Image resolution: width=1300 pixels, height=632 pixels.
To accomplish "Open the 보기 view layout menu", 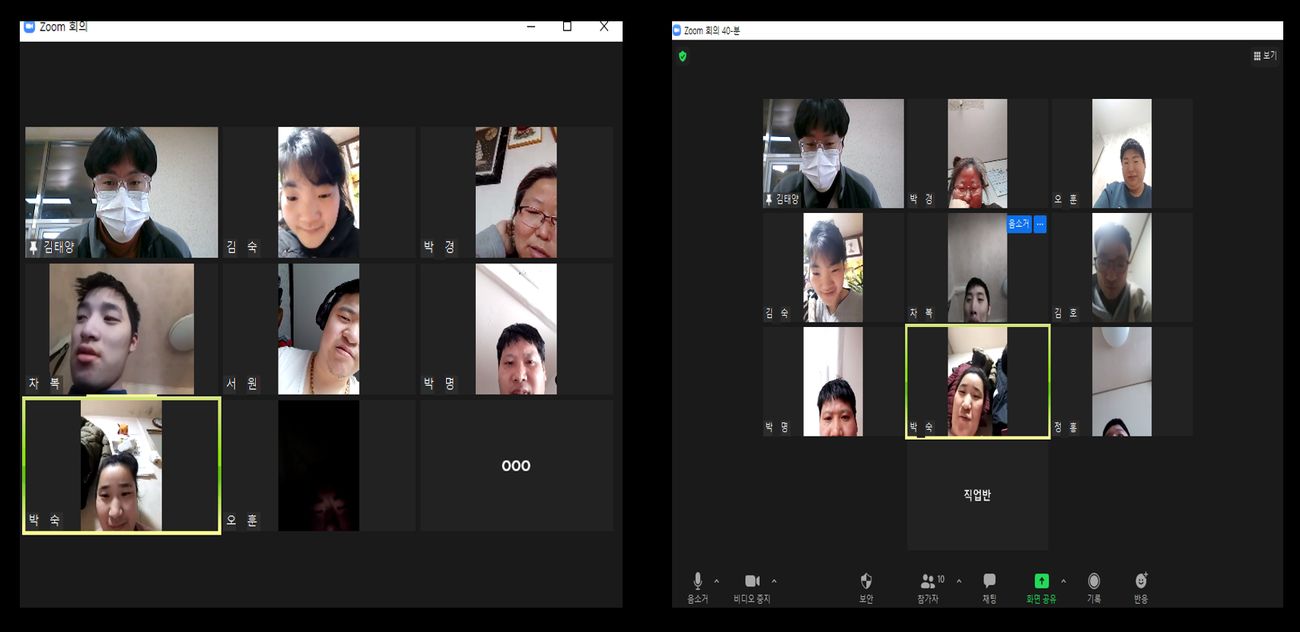I will click(x=1265, y=56).
